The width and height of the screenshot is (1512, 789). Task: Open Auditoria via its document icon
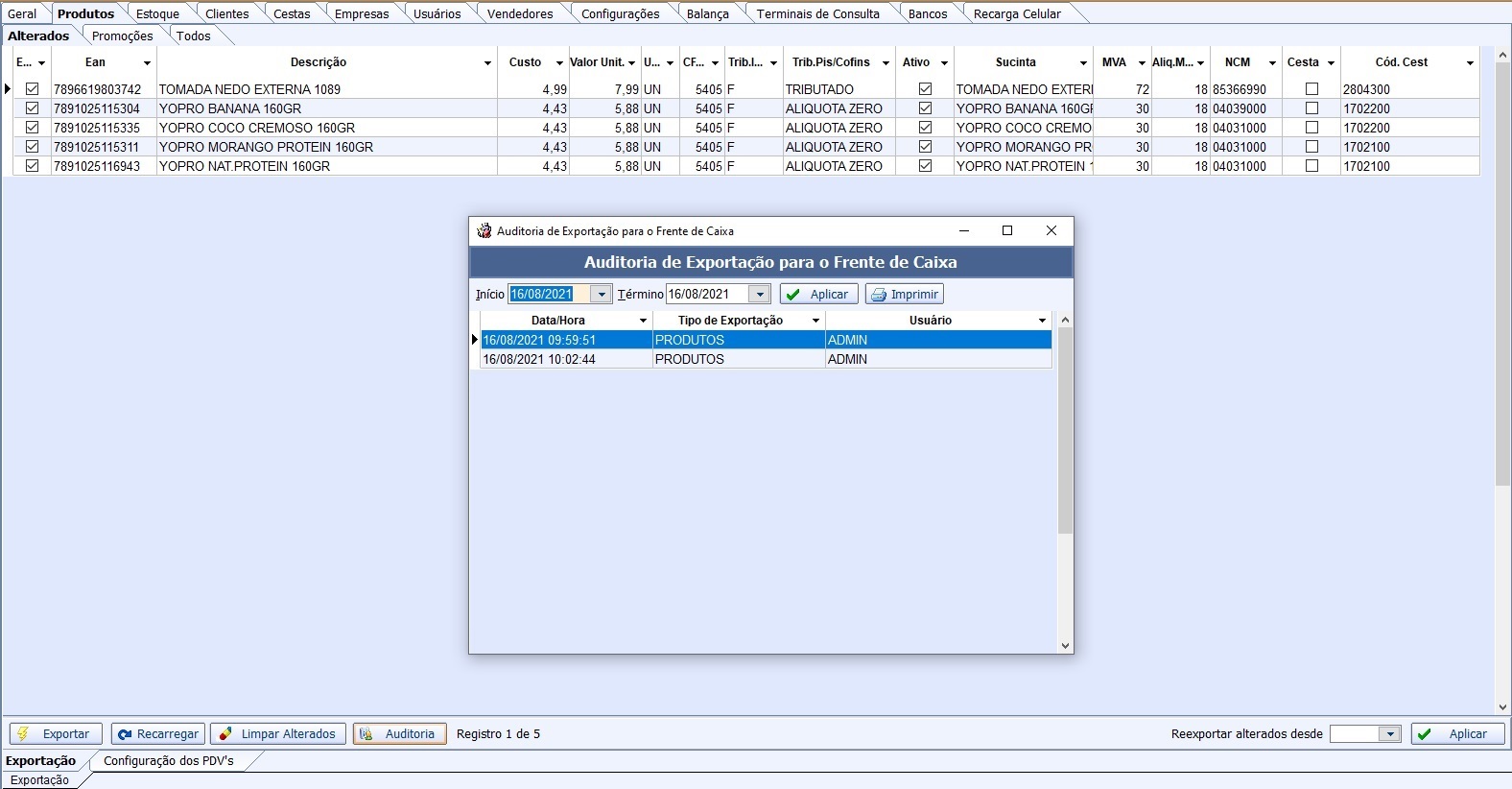366,734
